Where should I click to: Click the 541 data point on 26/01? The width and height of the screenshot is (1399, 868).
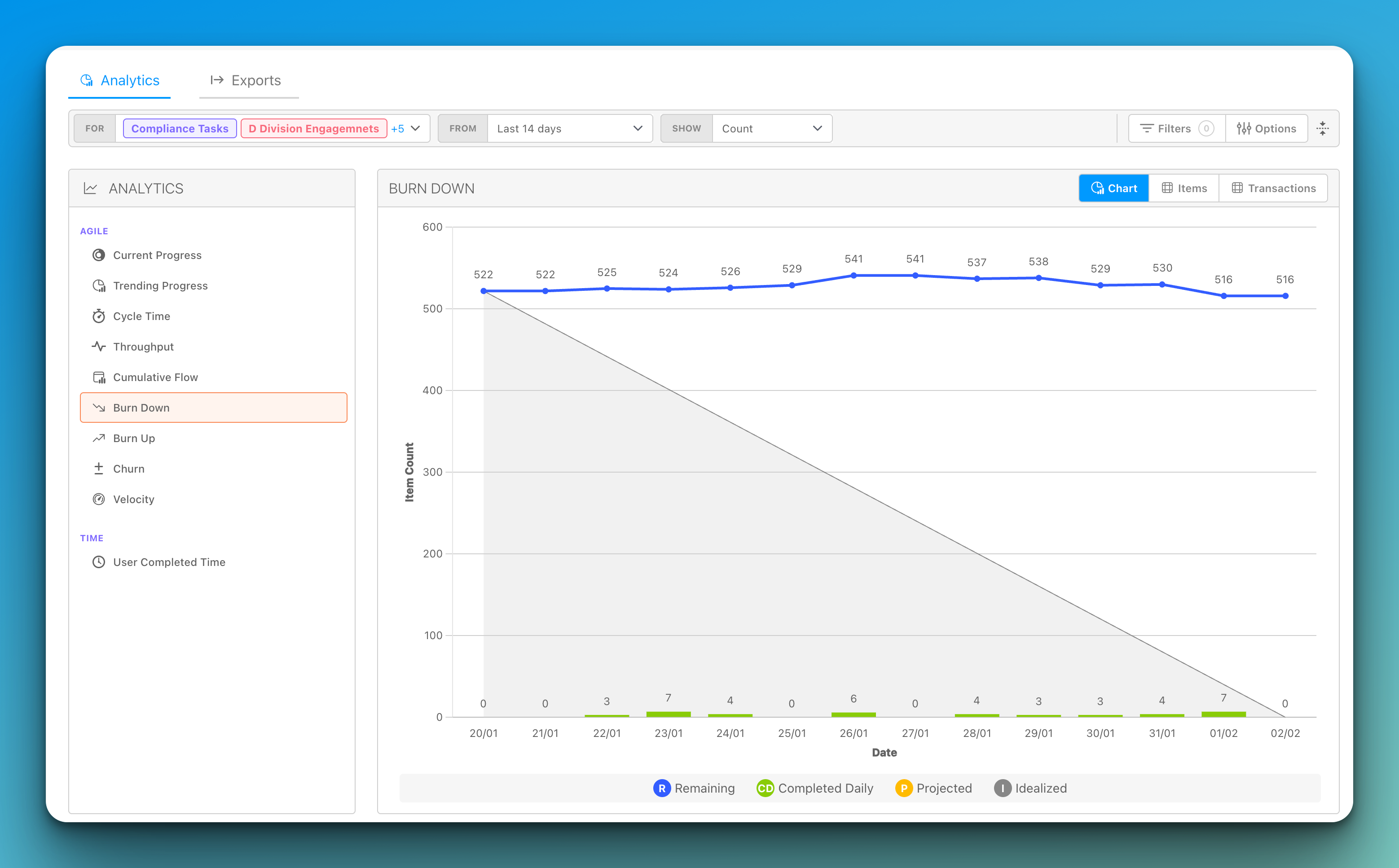coord(853,276)
